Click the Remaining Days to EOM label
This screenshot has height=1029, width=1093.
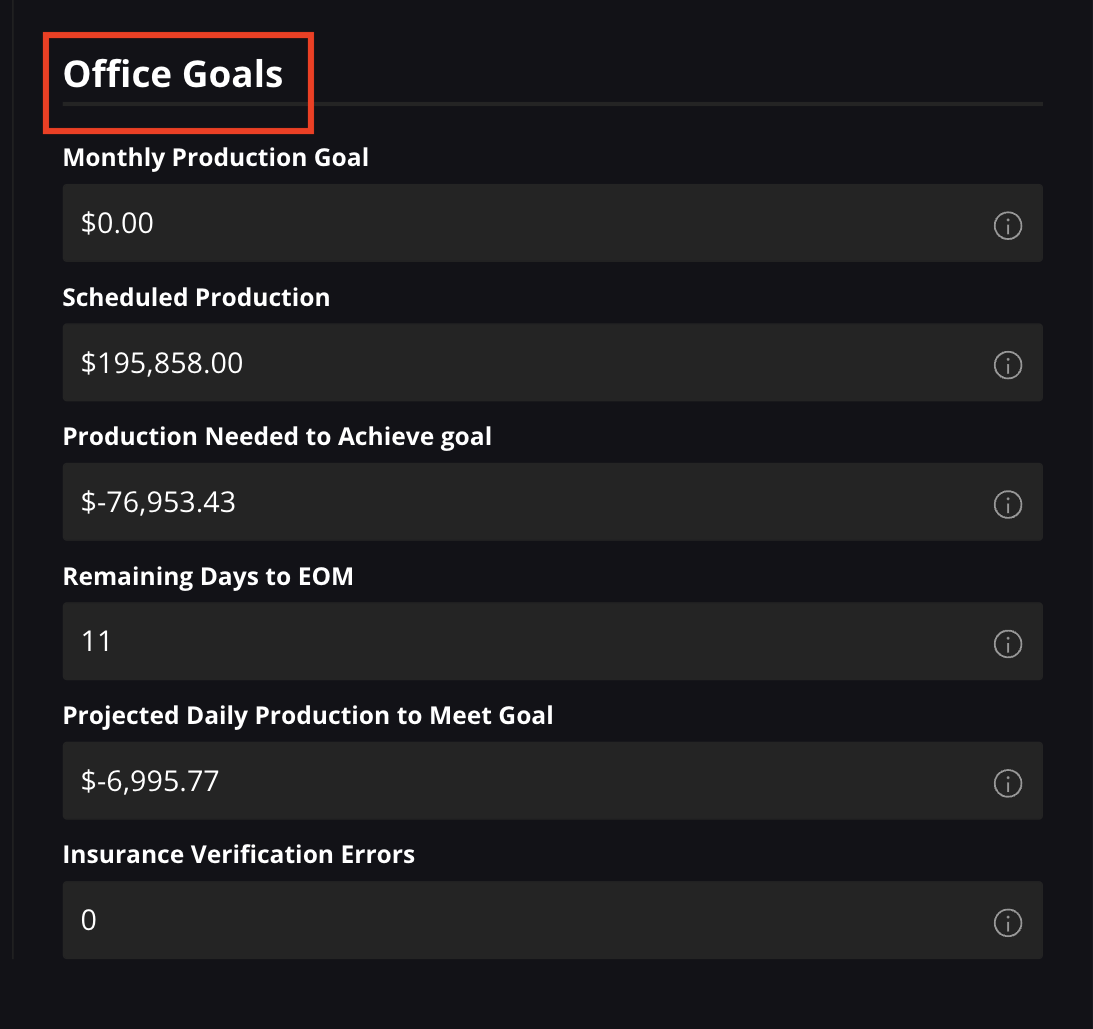coord(208,576)
